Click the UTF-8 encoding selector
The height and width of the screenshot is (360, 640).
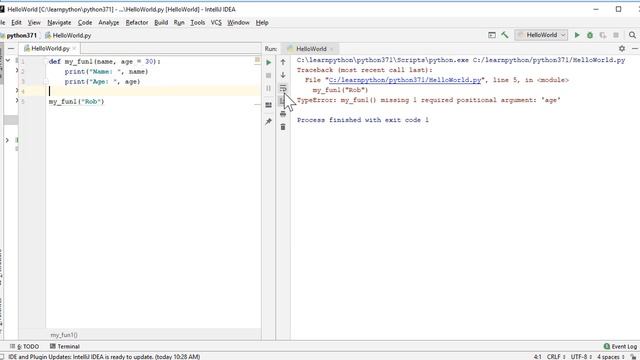click(x=581, y=357)
